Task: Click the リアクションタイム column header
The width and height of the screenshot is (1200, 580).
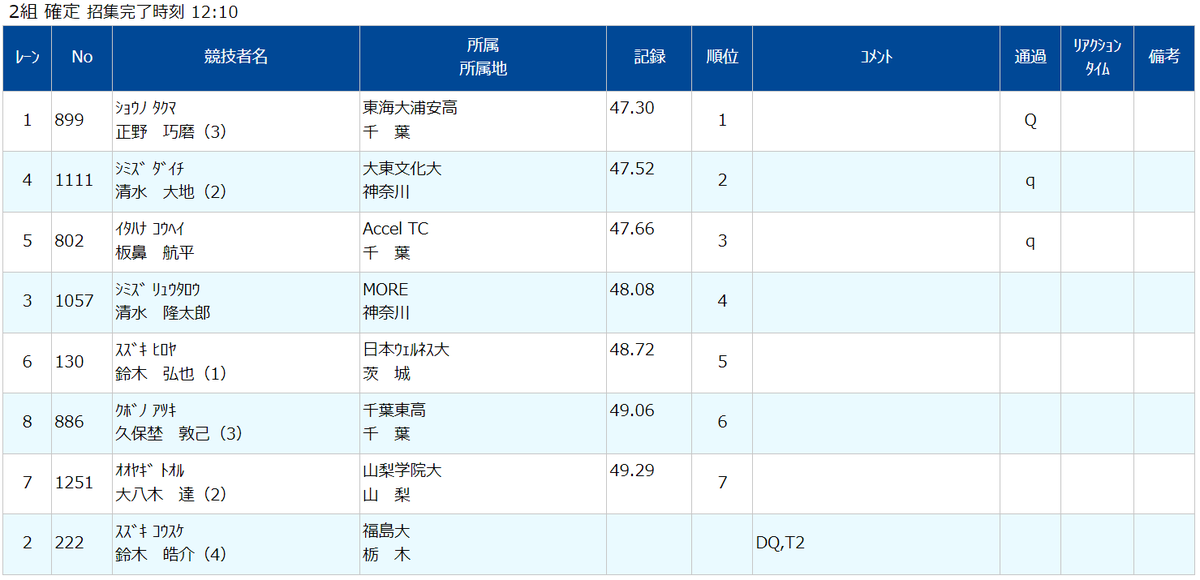Action: click(1097, 58)
